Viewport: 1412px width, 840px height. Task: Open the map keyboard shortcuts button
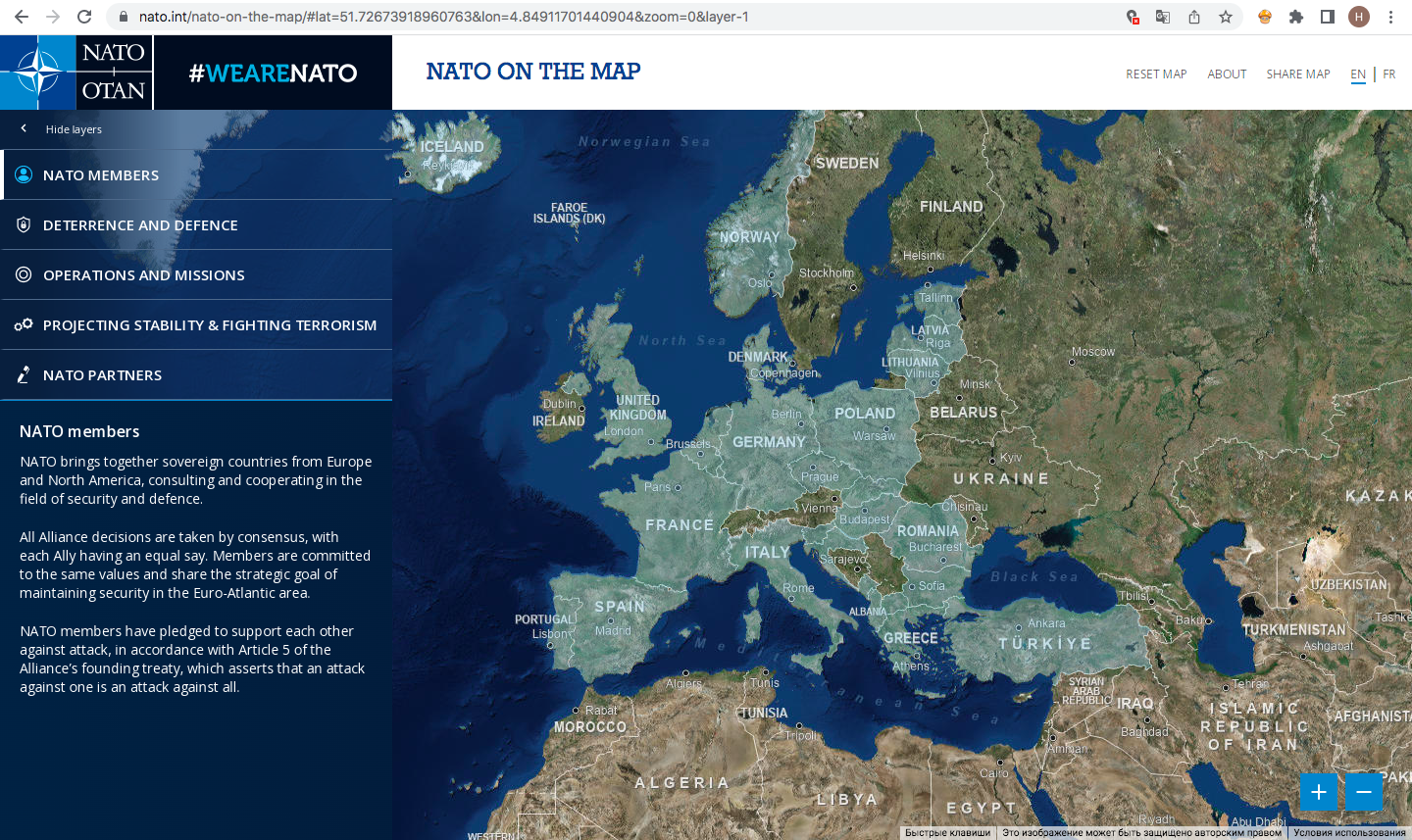pyautogui.click(x=947, y=833)
